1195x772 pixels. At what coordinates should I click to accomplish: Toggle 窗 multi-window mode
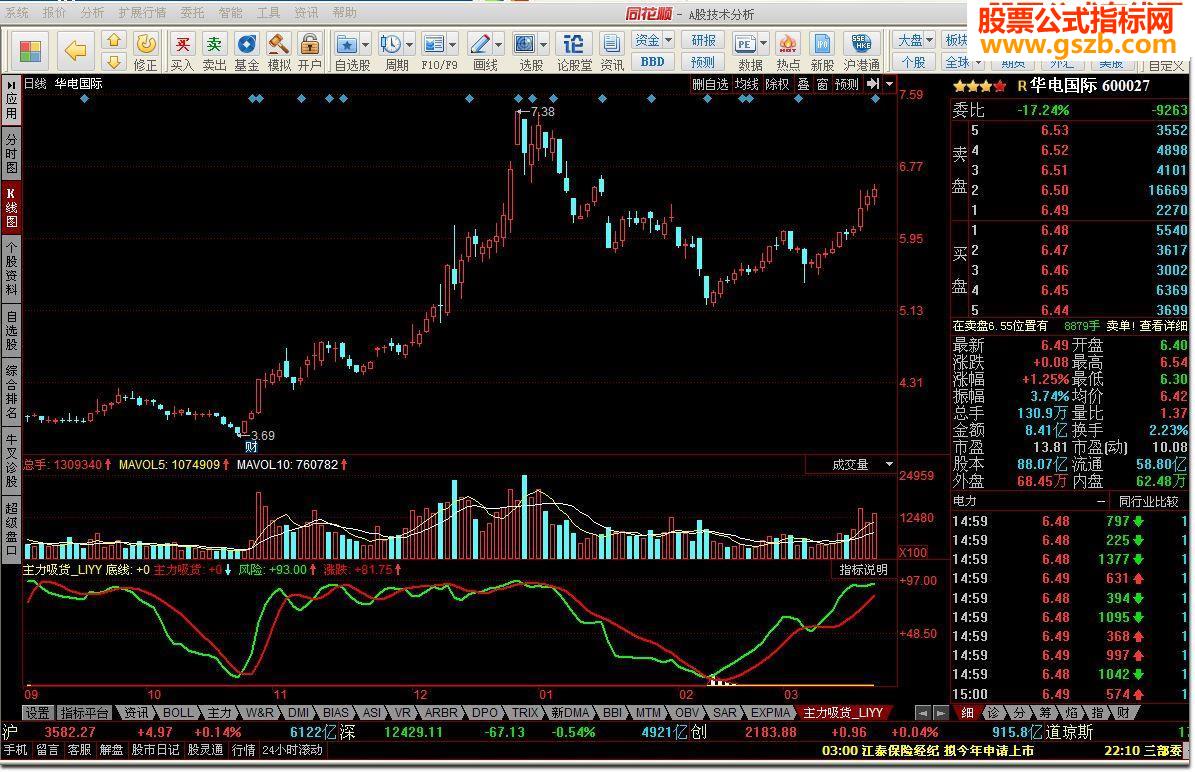[x=822, y=84]
